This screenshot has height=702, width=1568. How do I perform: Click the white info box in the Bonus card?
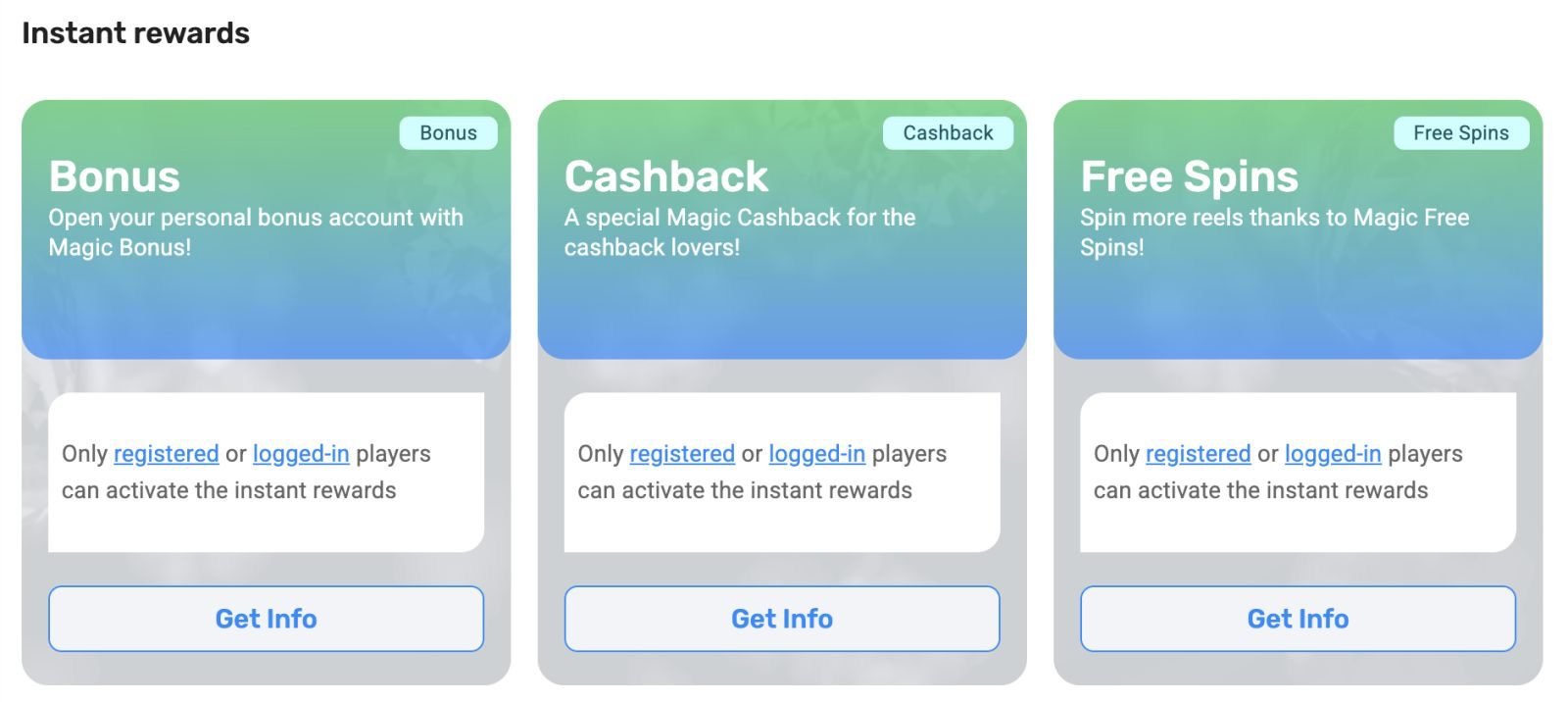pos(266,472)
